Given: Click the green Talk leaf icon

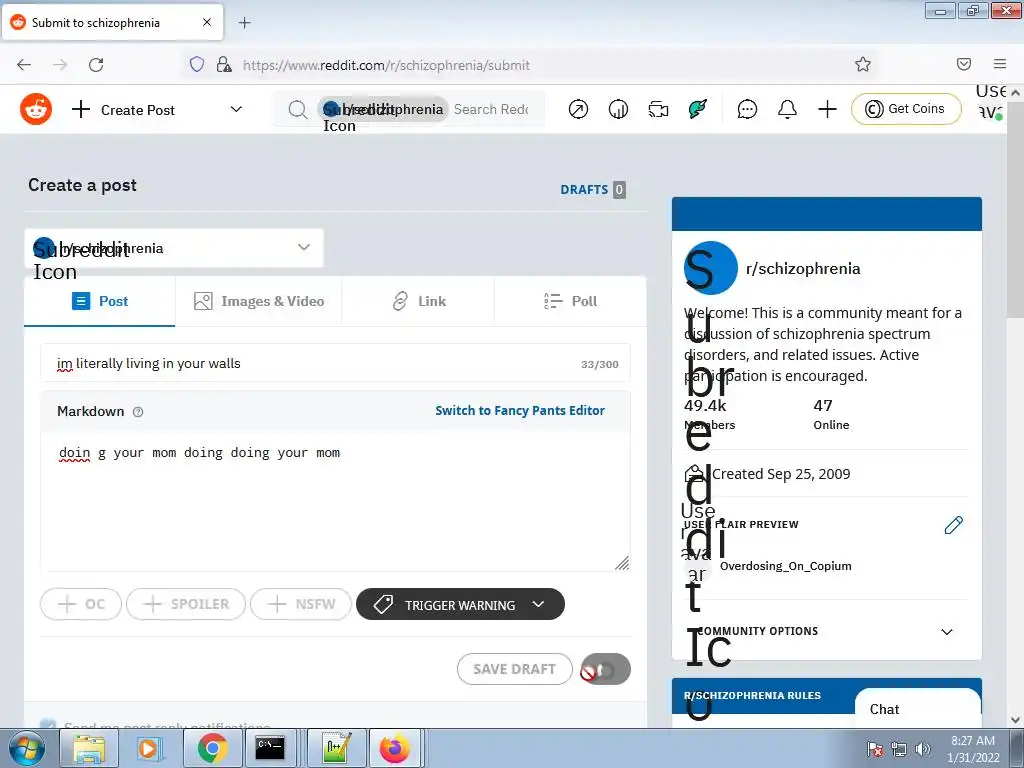Looking at the screenshot, I should (x=697, y=109).
